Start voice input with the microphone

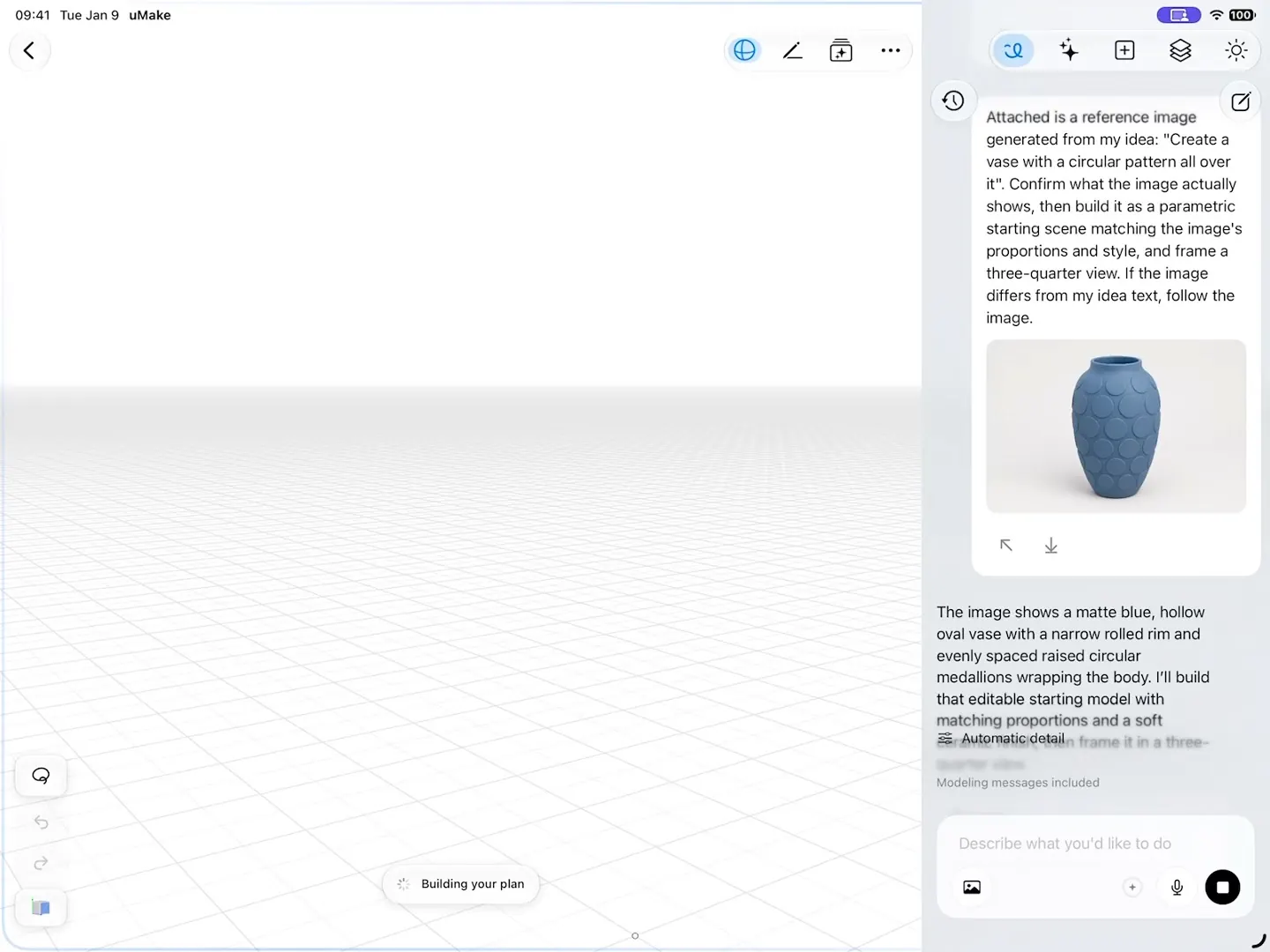click(1177, 888)
